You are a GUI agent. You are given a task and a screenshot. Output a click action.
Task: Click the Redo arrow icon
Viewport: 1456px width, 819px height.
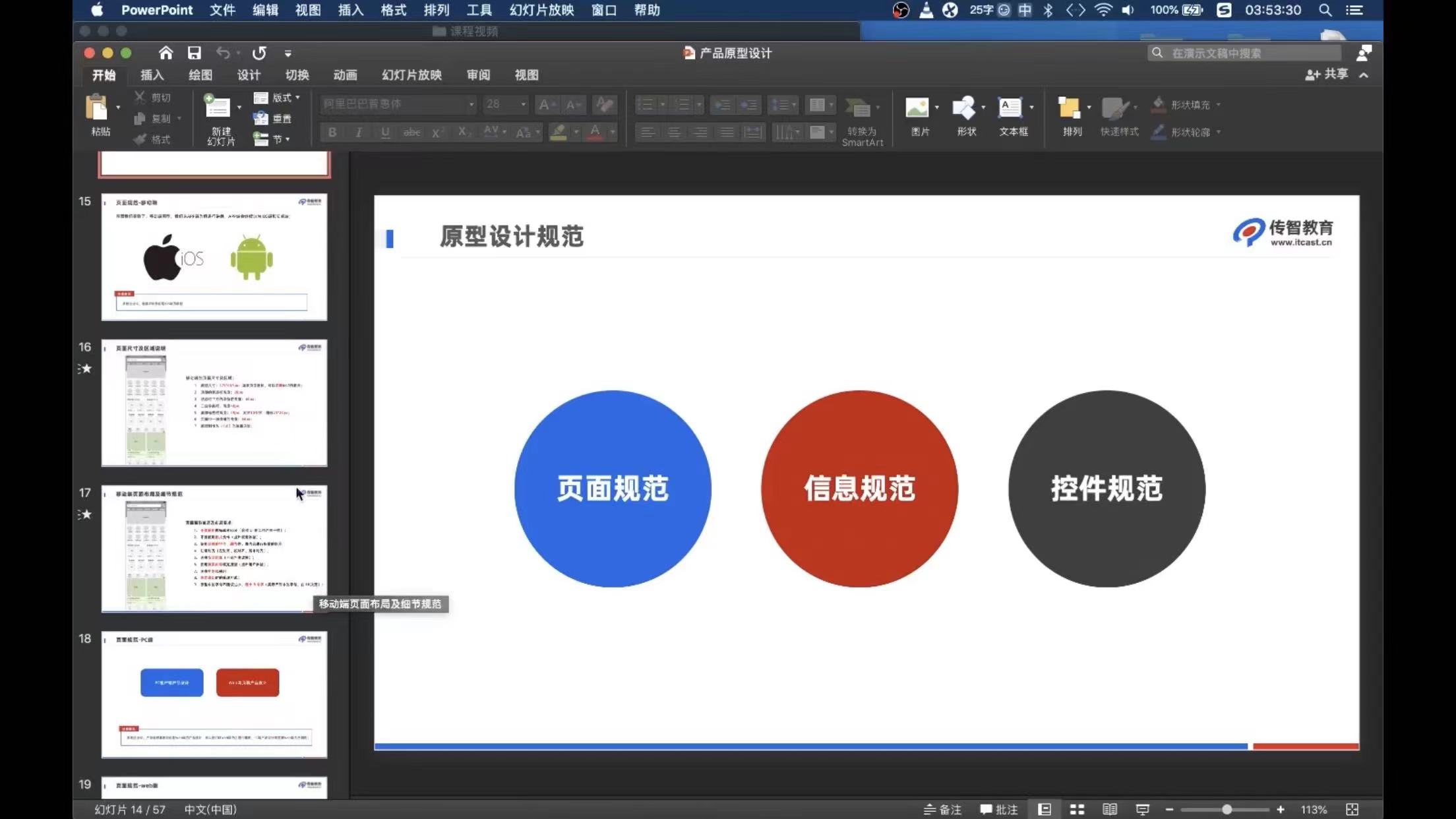click(259, 53)
